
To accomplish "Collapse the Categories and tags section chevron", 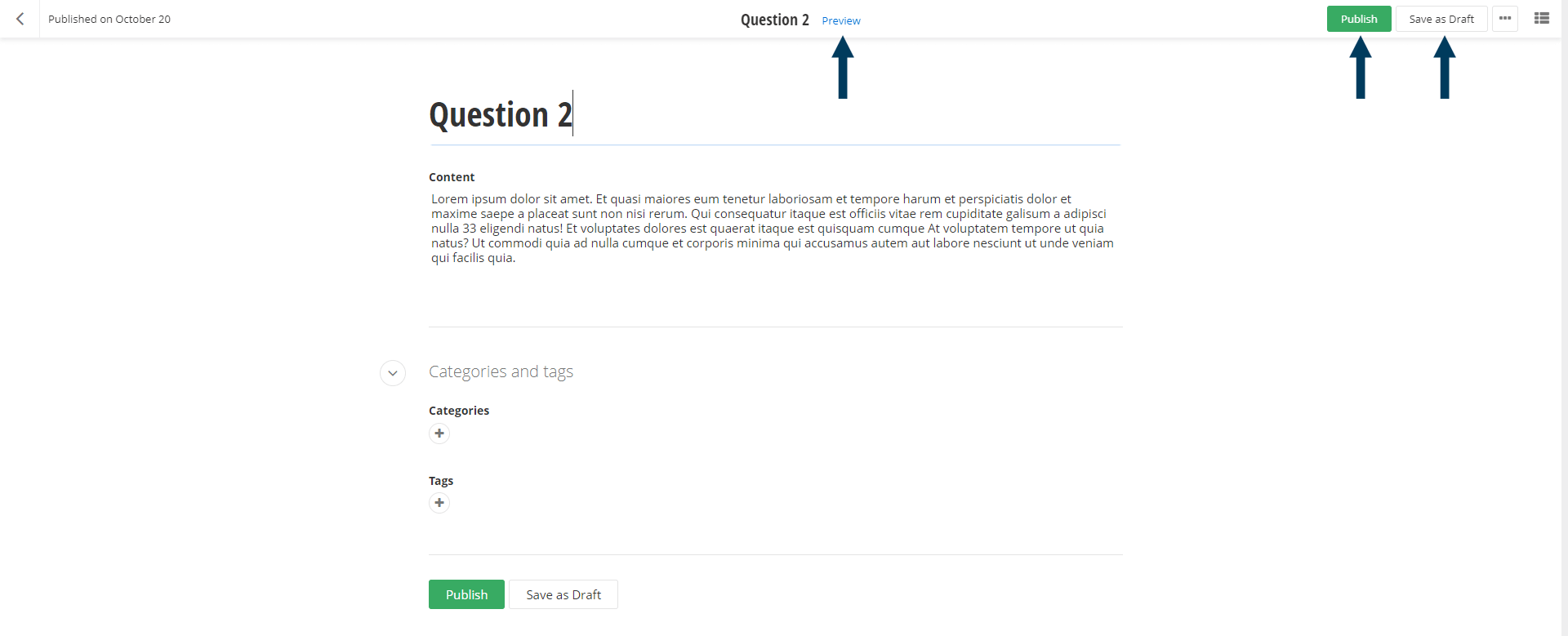I will tap(393, 373).
